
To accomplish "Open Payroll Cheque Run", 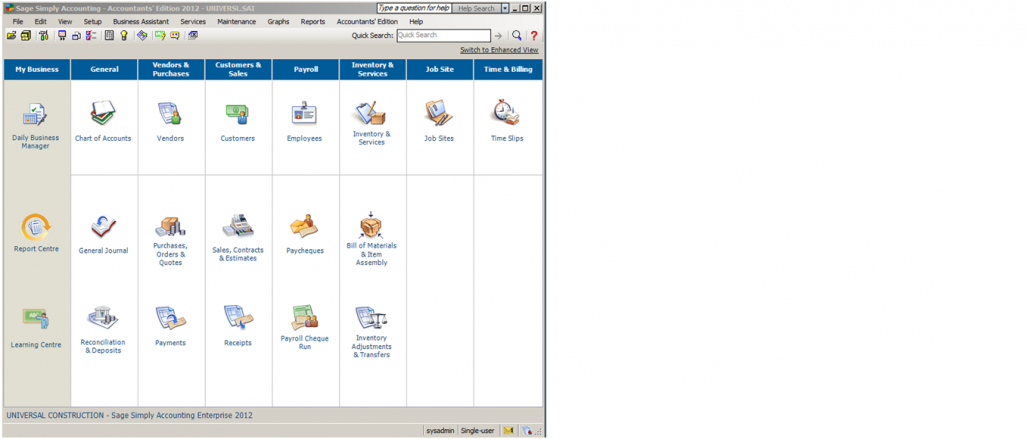I will [304, 317].
